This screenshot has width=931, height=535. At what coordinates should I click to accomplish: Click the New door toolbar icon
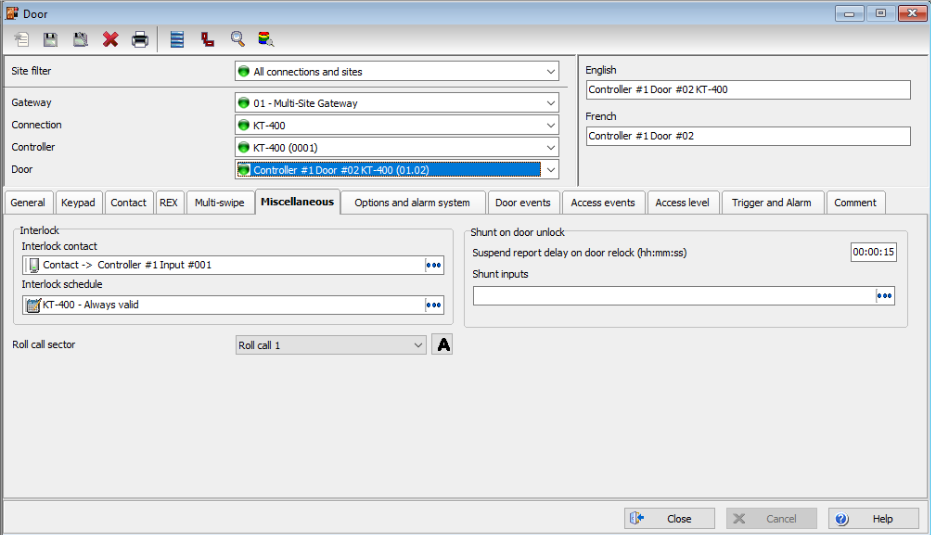[x=22, y=40]
